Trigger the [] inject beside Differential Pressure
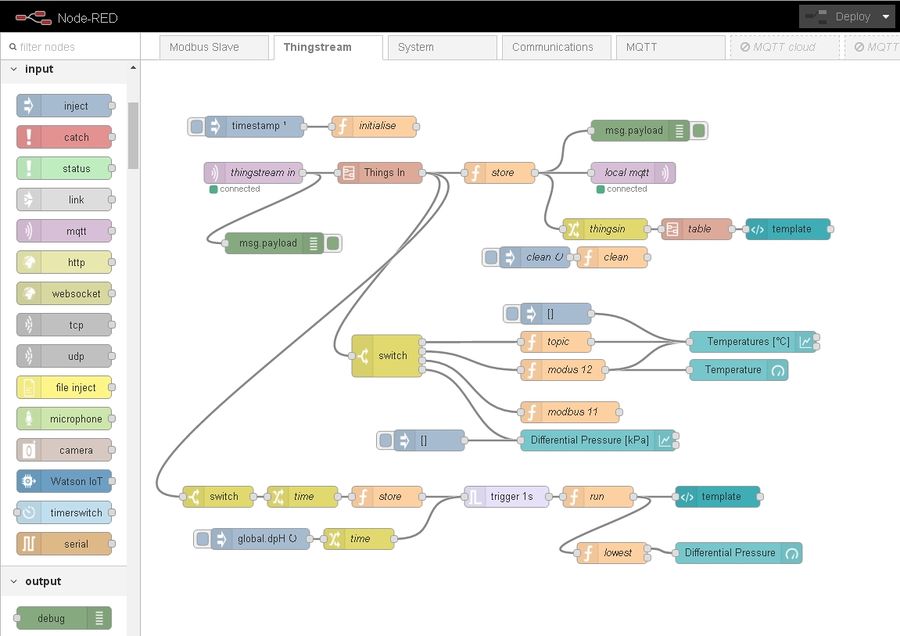This screenshot has height=636, width=900. pyautogui.click(x=386, y=440)
